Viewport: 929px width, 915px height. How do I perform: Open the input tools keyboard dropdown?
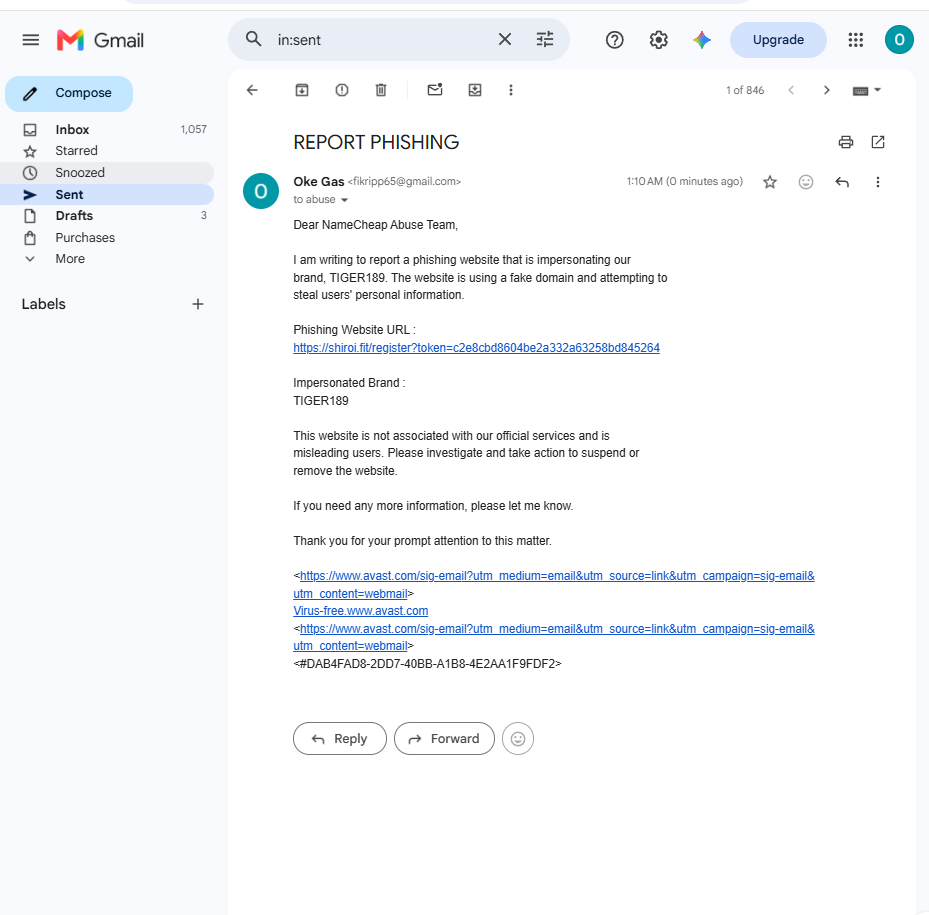coord(867,91)
